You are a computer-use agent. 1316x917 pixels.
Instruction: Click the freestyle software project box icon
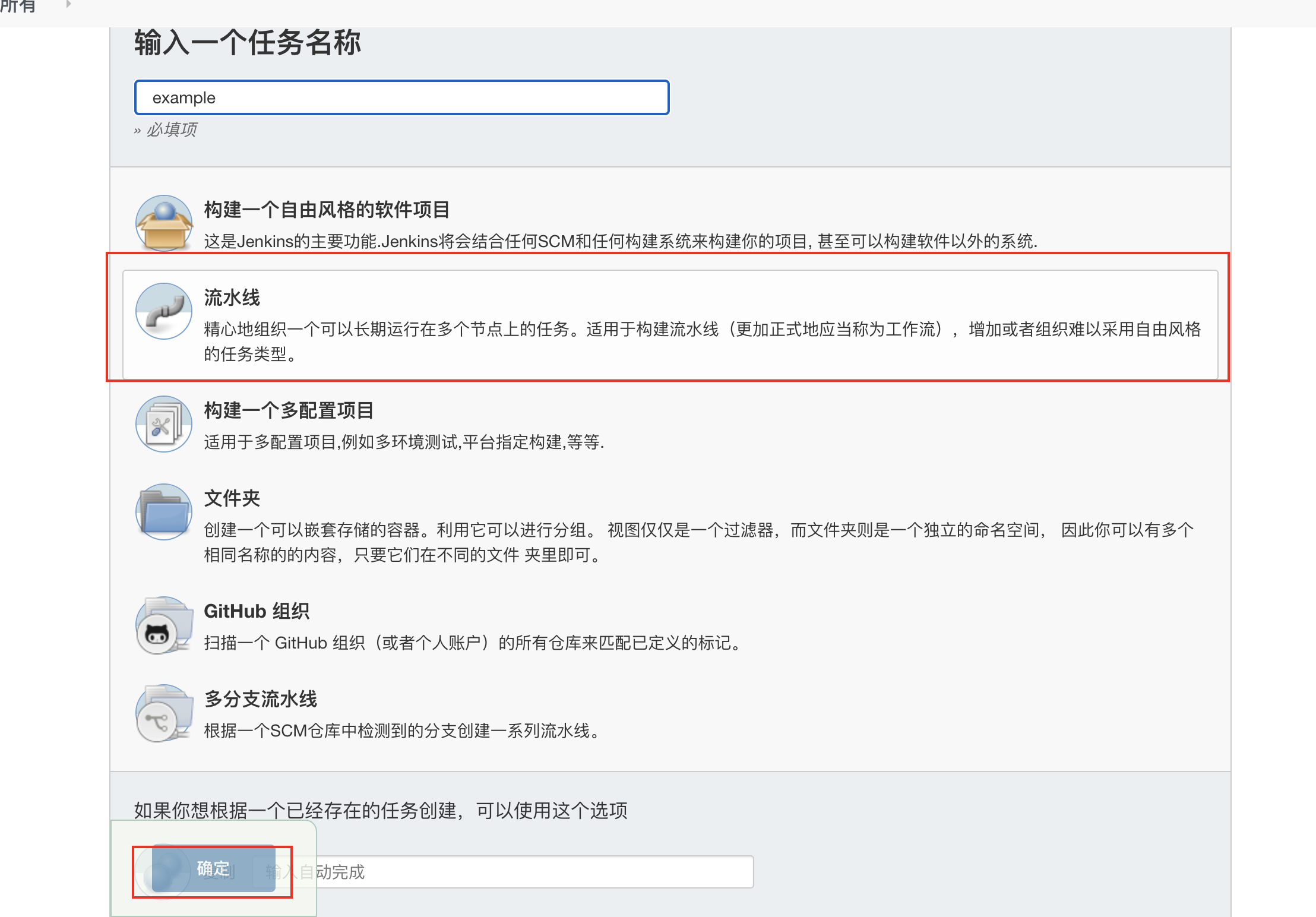point(164,223)
